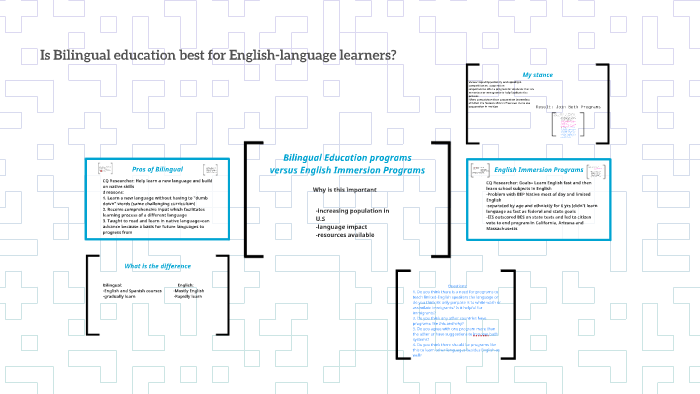Click the "-language impact" bullet
Screen dimensions: 700x394
(342, 227)
